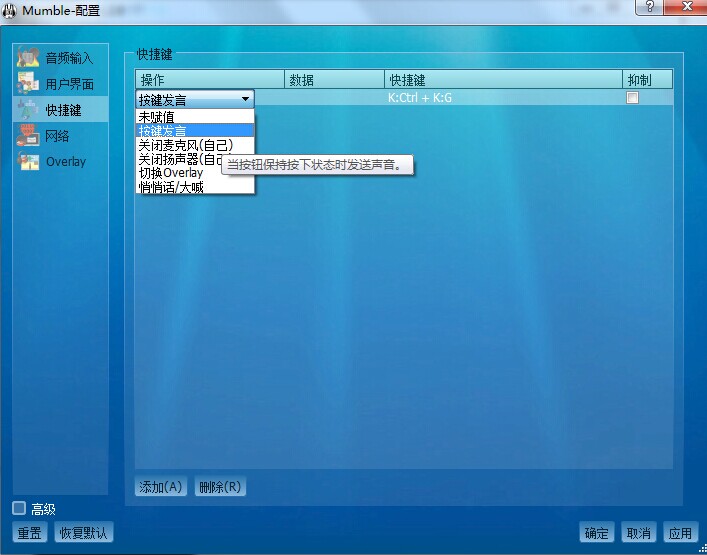Click the Overlay icon in sidebar
Screen dimensions: 707x555
point(28,161)
